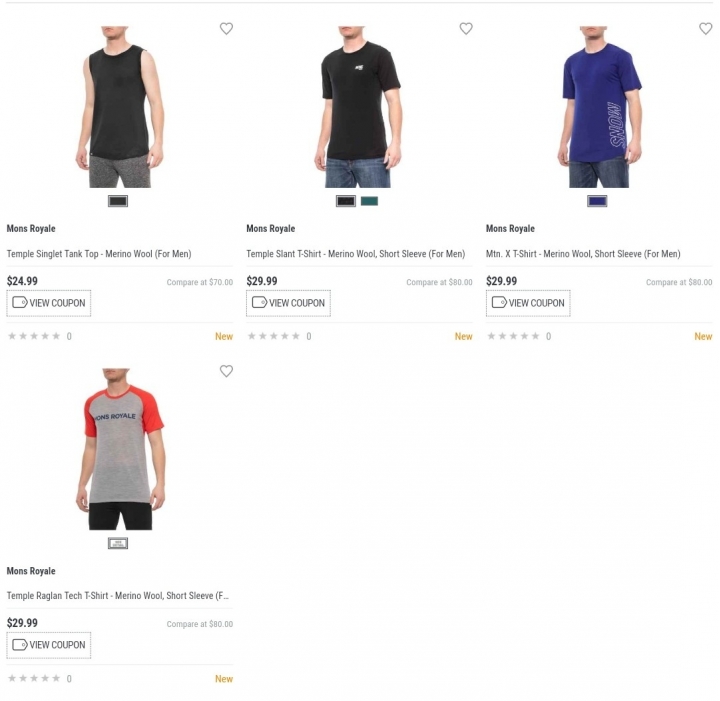View coupon for Temple Raglan Tech T-Shirt
The image size is (720, 701).
(x=49, y=645)
